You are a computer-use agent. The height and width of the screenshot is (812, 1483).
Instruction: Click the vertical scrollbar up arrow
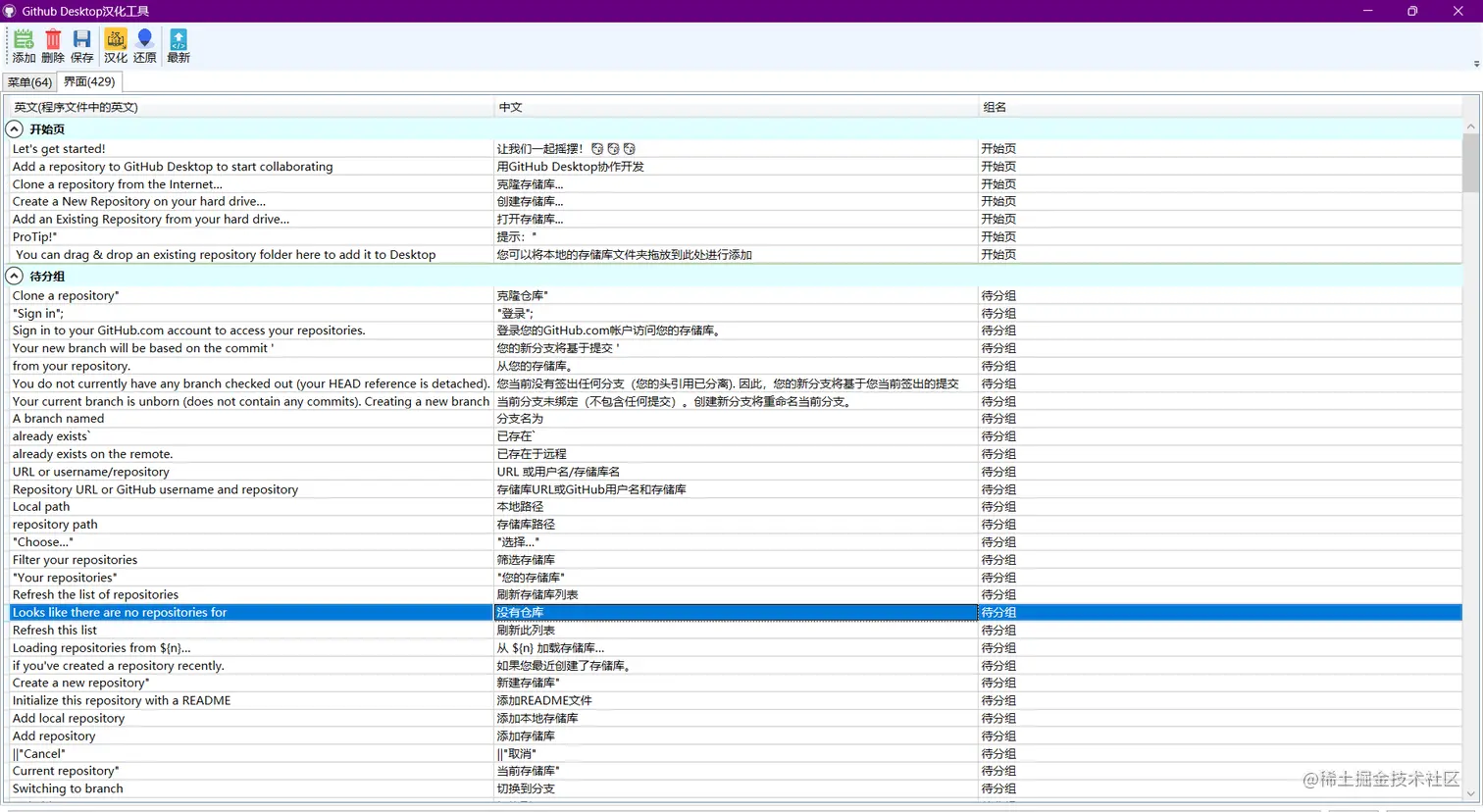point(1470,127)
